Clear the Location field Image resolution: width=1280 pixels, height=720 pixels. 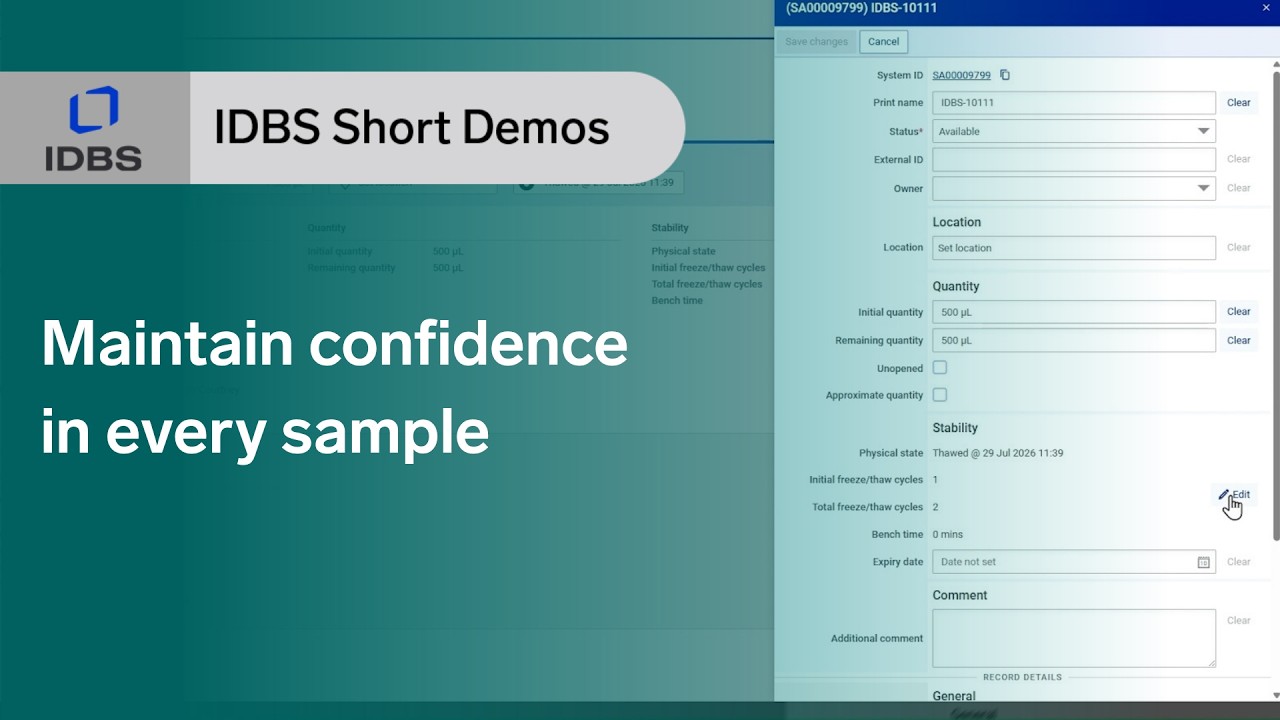[1238, 248]
